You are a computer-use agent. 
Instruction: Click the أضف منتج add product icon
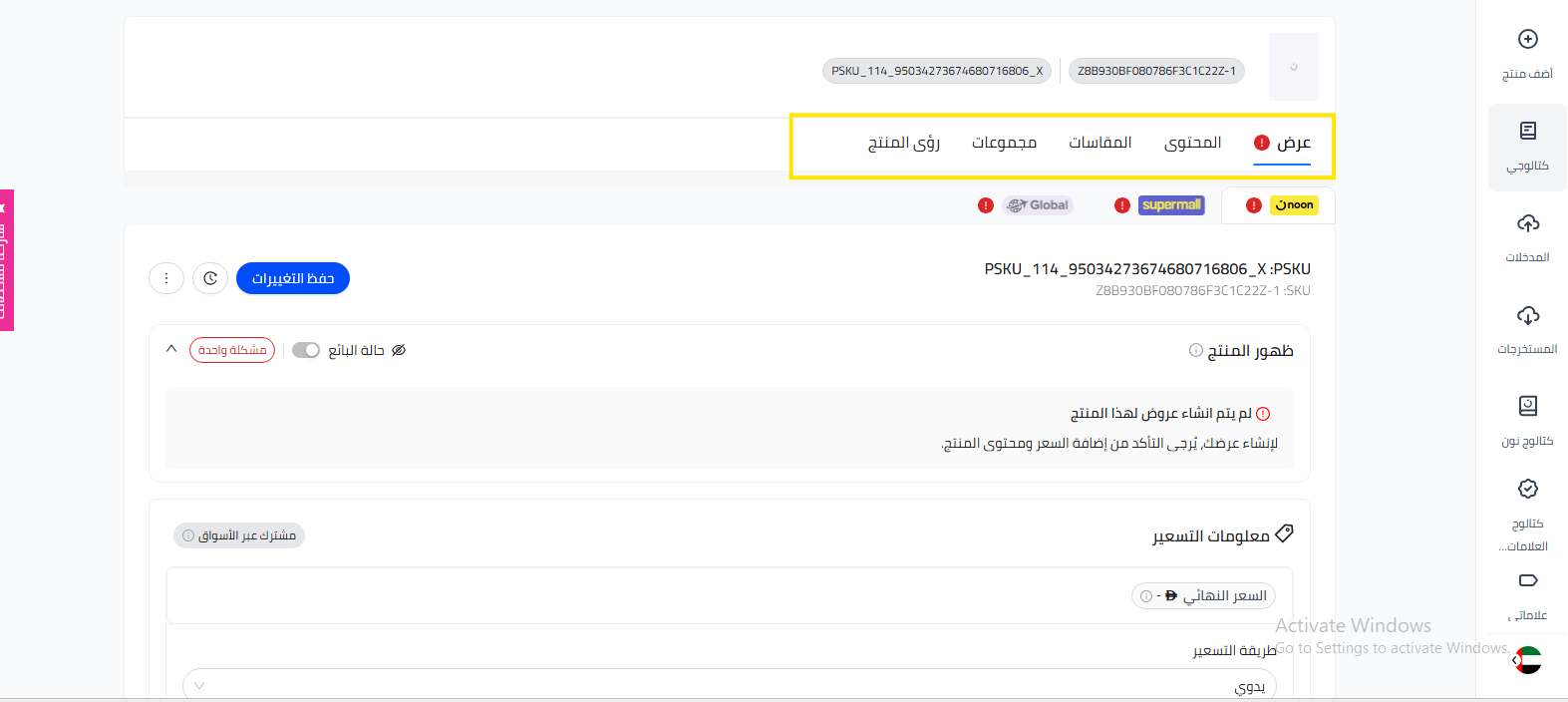click(1527, 40)
